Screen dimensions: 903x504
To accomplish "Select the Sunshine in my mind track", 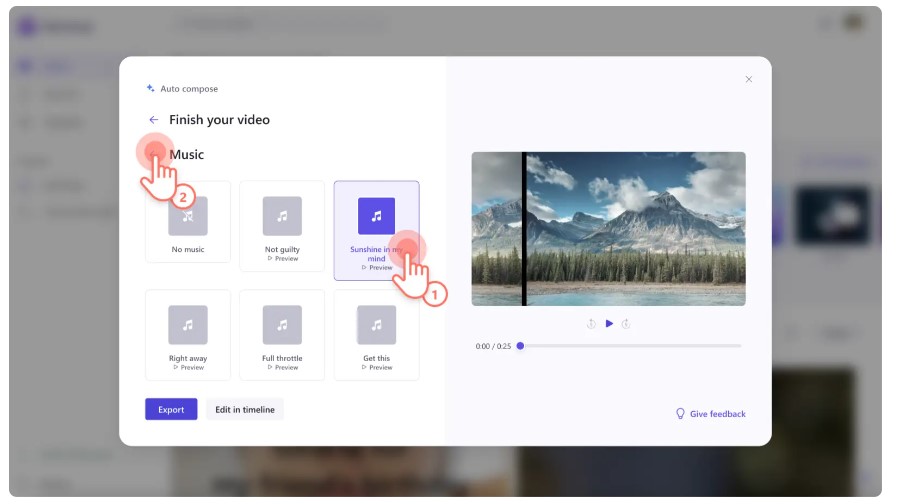I will click(x=376, y=230).
